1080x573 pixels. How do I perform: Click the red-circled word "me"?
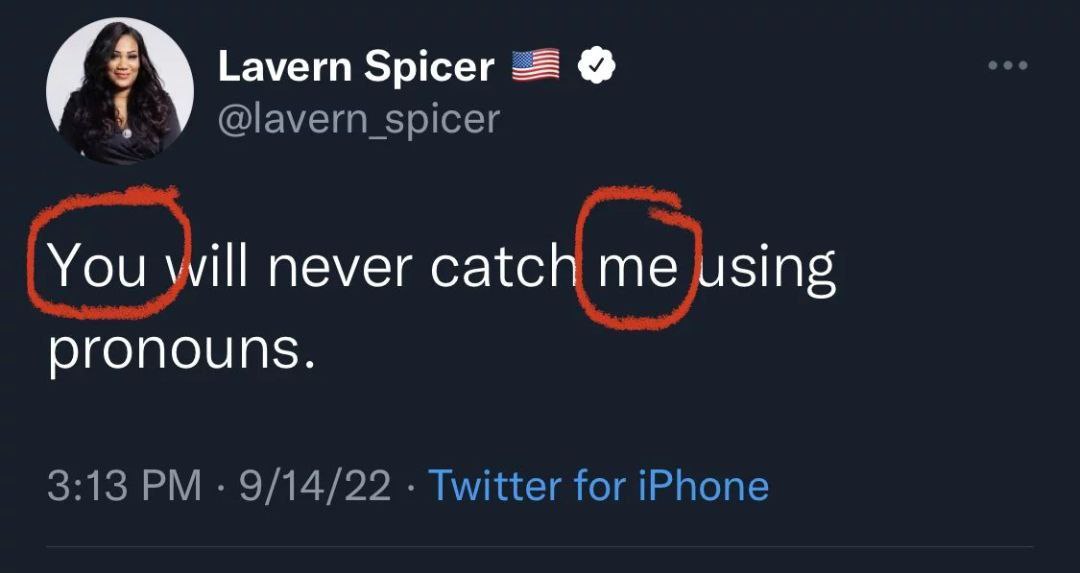pos(636,268)
